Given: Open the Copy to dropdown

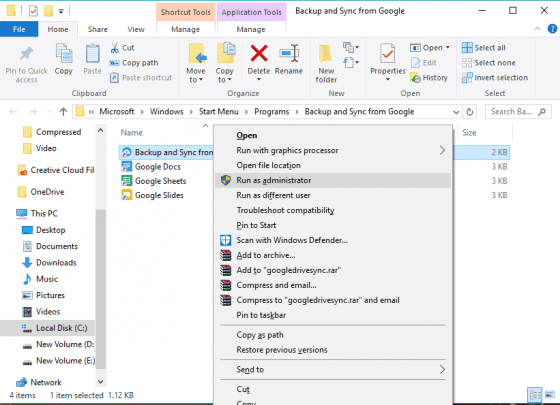Looking at the screenshot, I should (224, 75).
